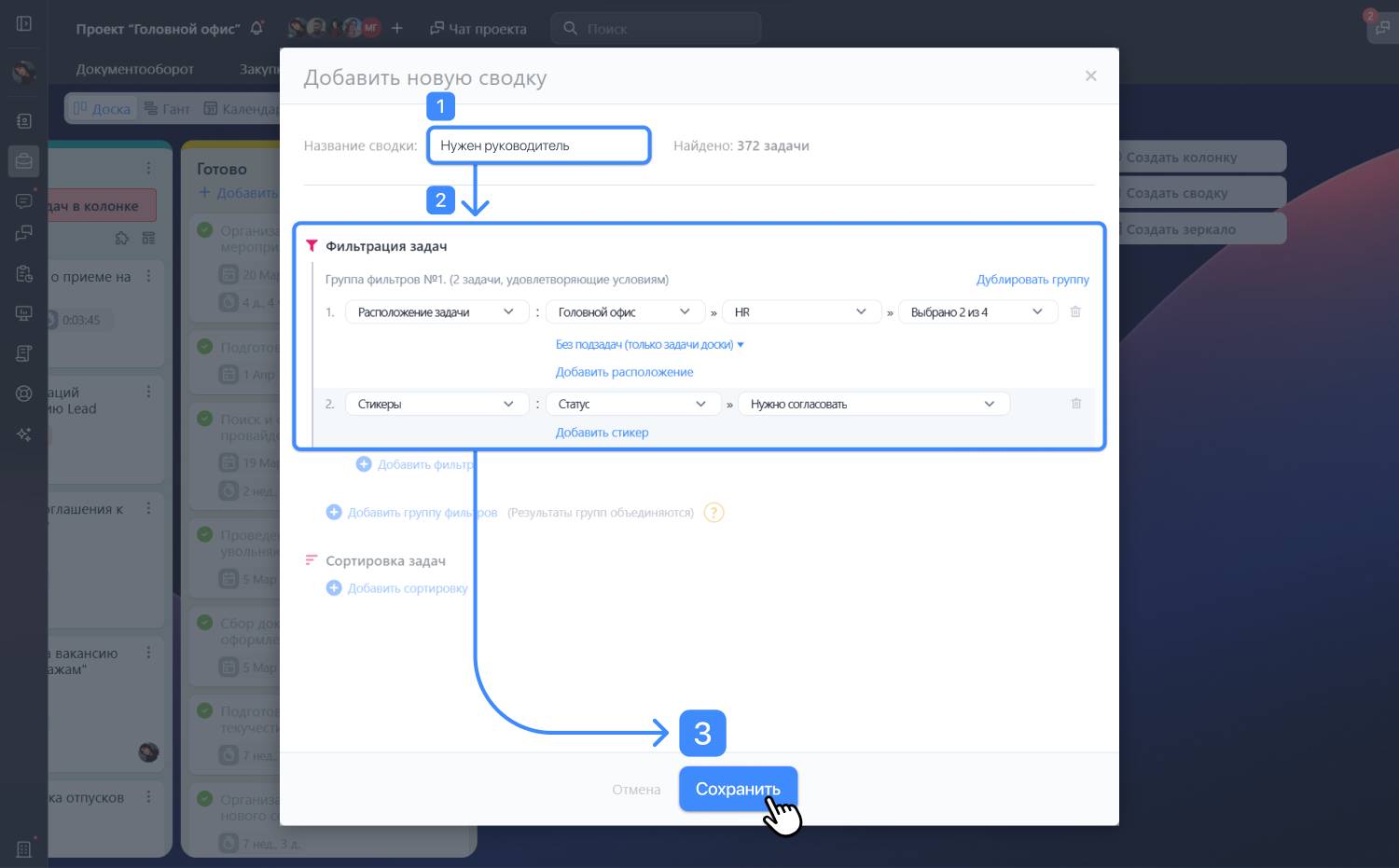This screenshot has height=868, width=1399.
Task: Toggle the sidebar panel icon at top left
Action: [24, 23]
